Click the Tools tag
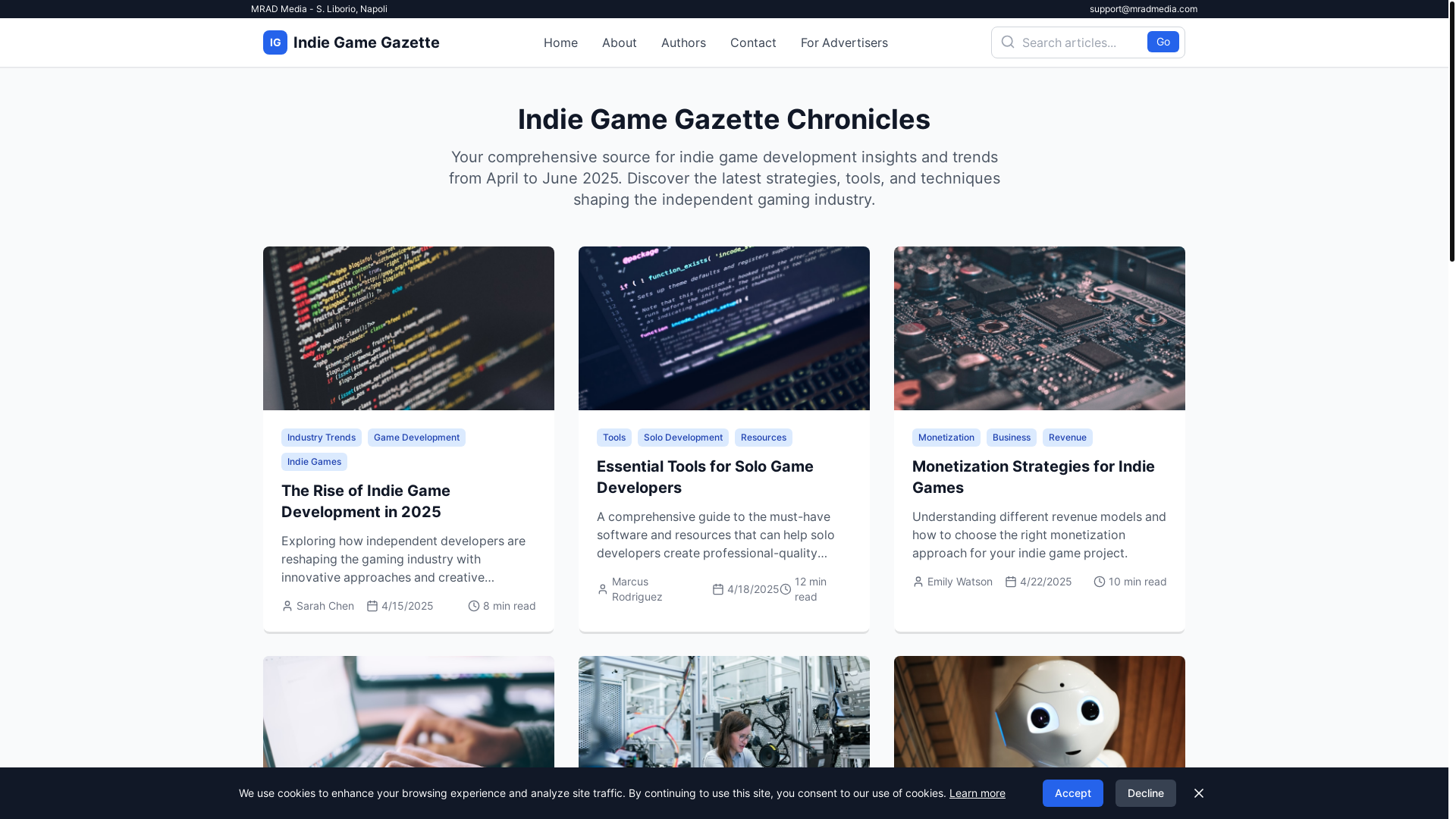This screenshot has width=1456, height=819. click(x=614, y=438)
